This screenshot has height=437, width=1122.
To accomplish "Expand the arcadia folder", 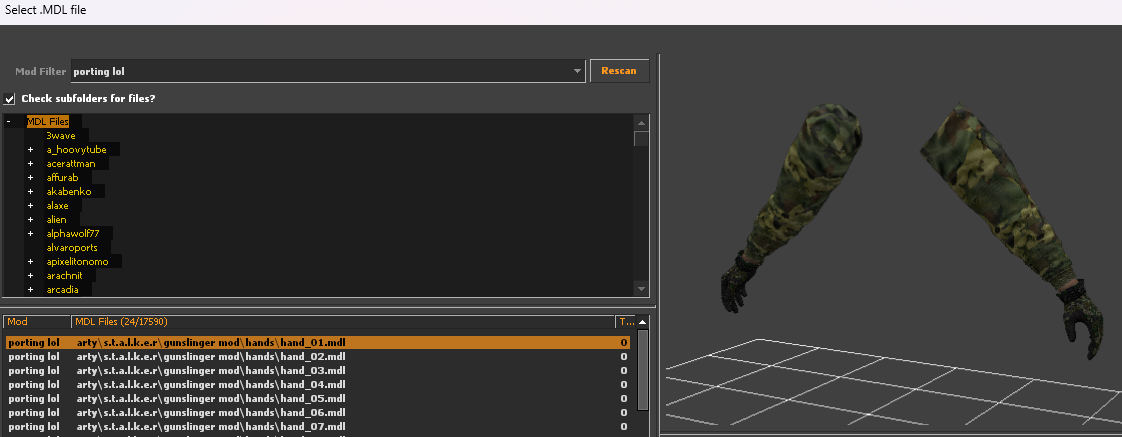I will tap(31, 290).
